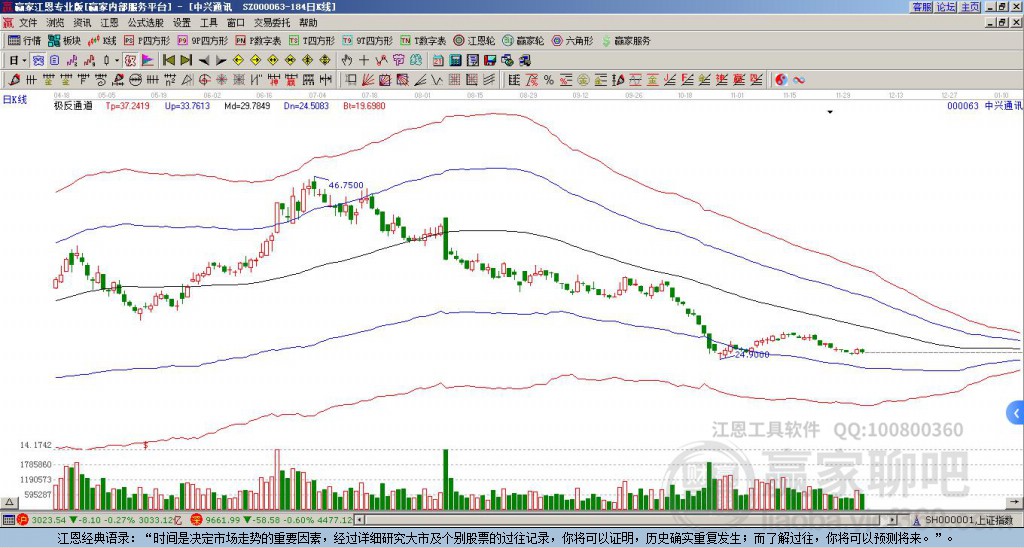The image size is (1024, 548).
Task: Click the 日K线 label
Action: point(15,100)
